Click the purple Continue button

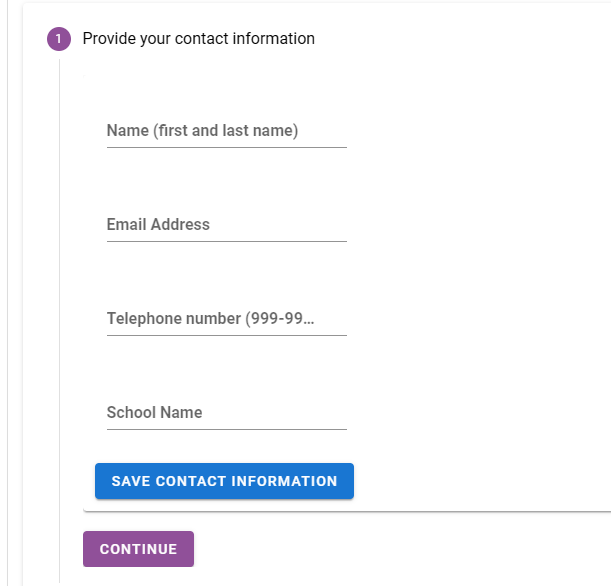(138, 549)
